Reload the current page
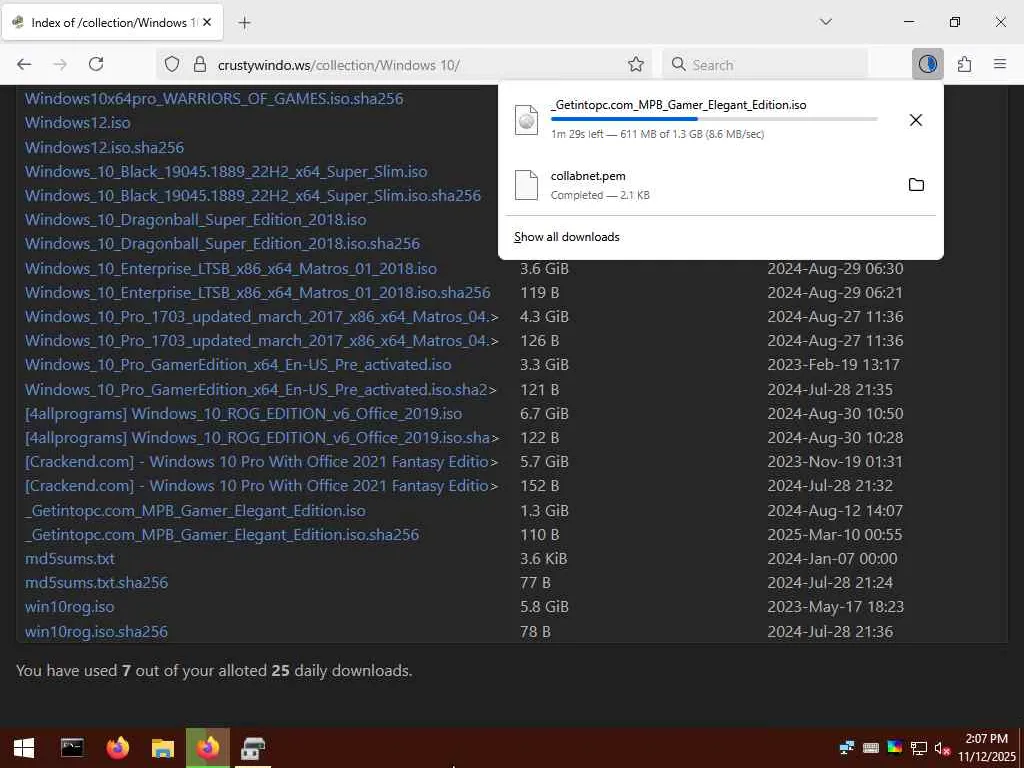The height and width of the screenshot is (768, 1024). 96,64
